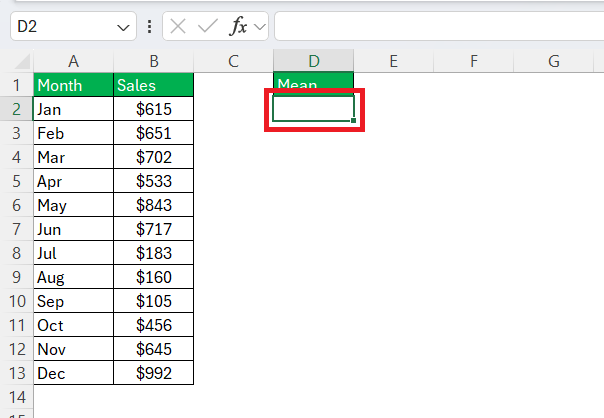Click the $456 sales cell

click(x=154, y=325)
